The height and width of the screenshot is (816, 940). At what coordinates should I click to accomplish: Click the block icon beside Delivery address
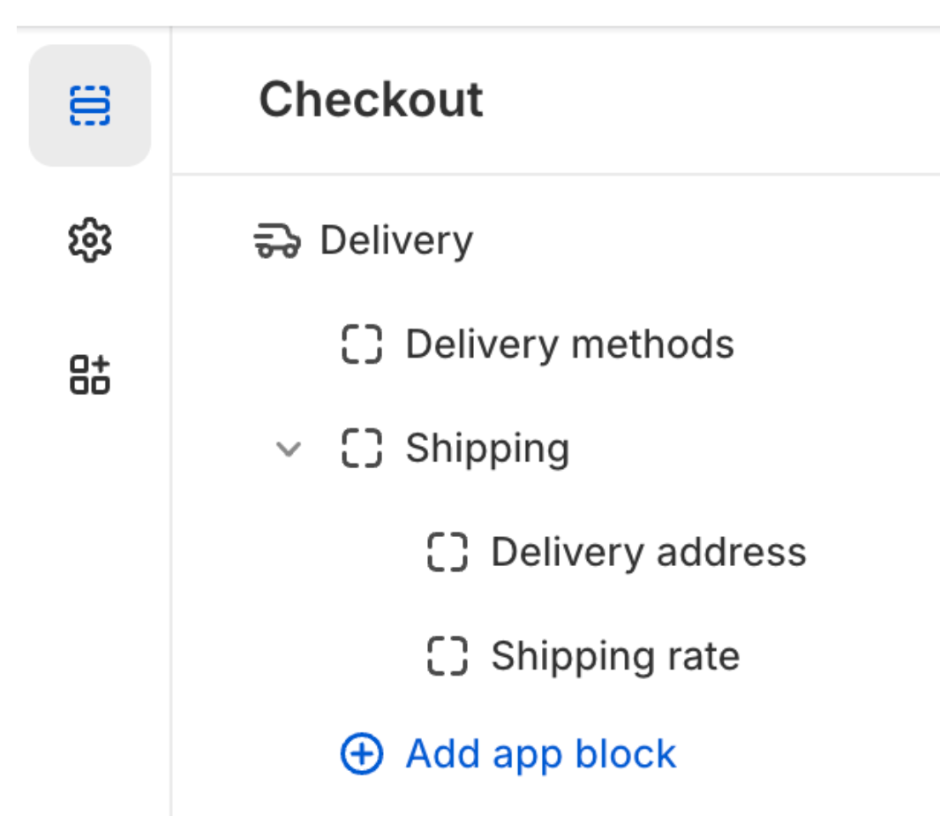tap(447, 552)
